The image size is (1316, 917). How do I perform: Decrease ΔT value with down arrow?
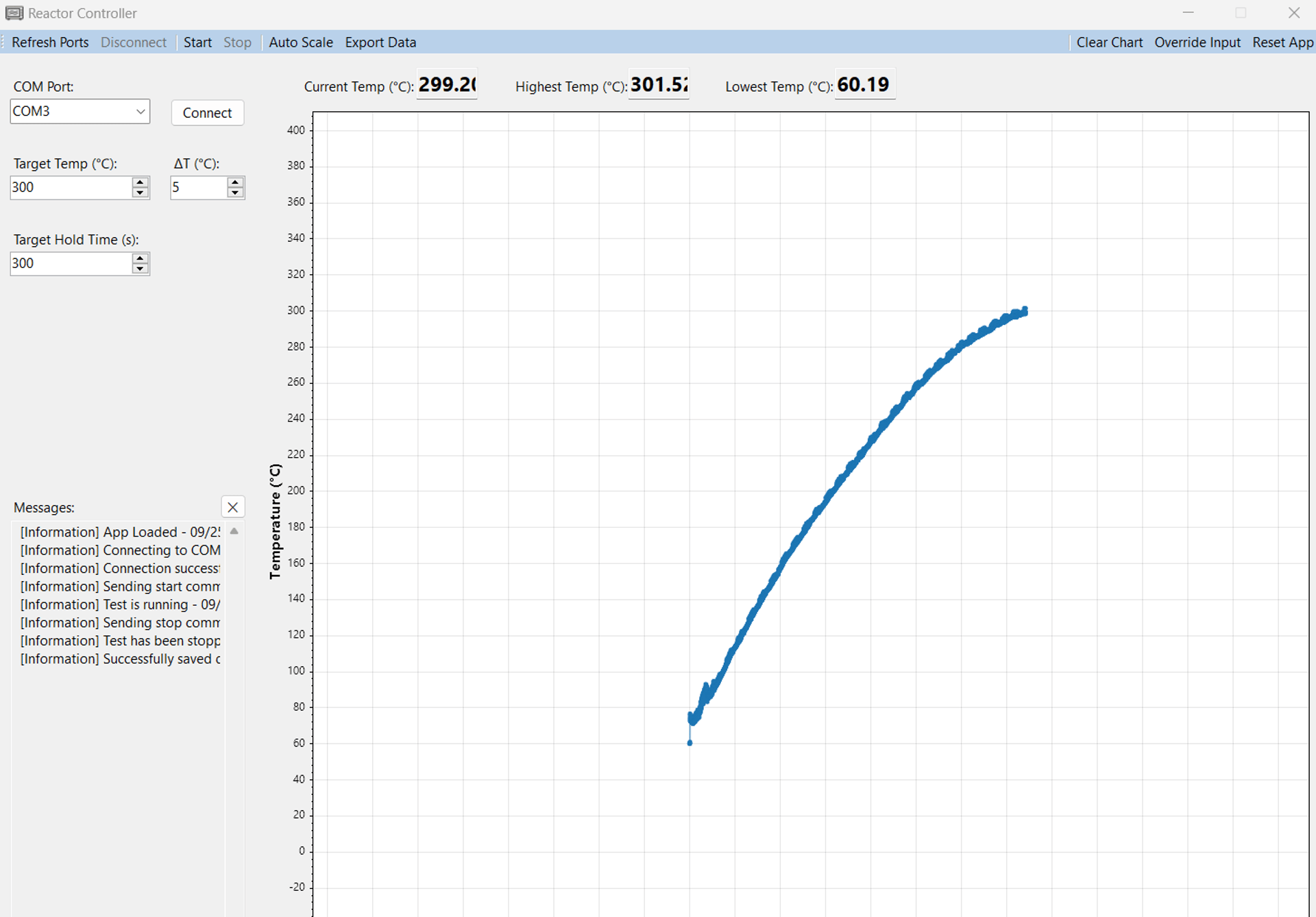(235, 193)
